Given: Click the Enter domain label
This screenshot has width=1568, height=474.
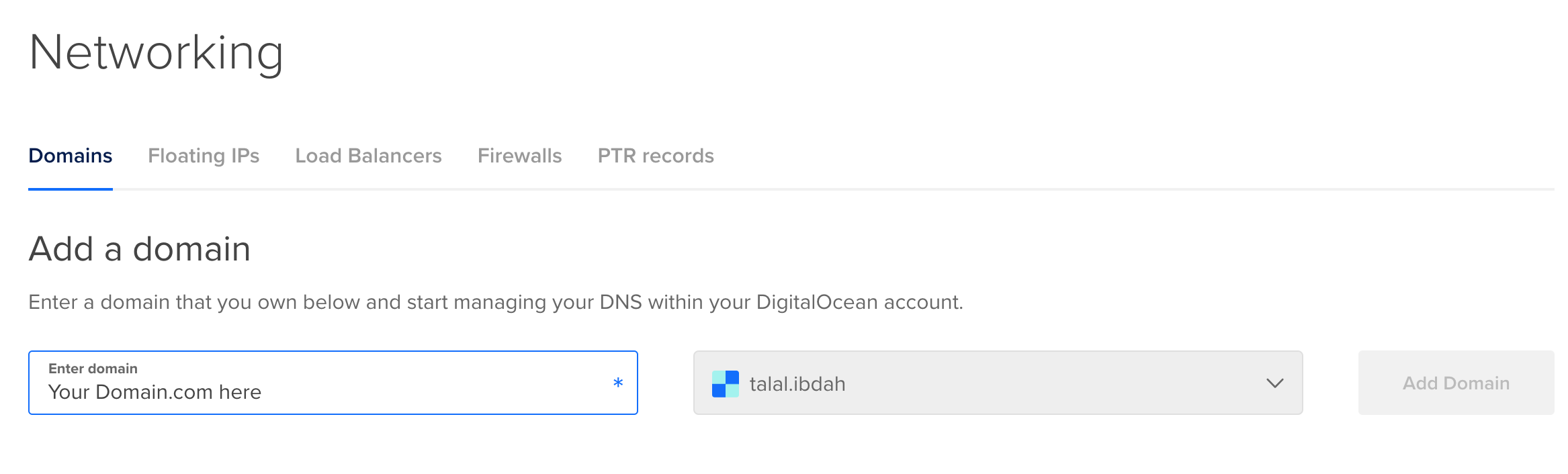Looking at the screenshot, I should click(x=93, y=368).
